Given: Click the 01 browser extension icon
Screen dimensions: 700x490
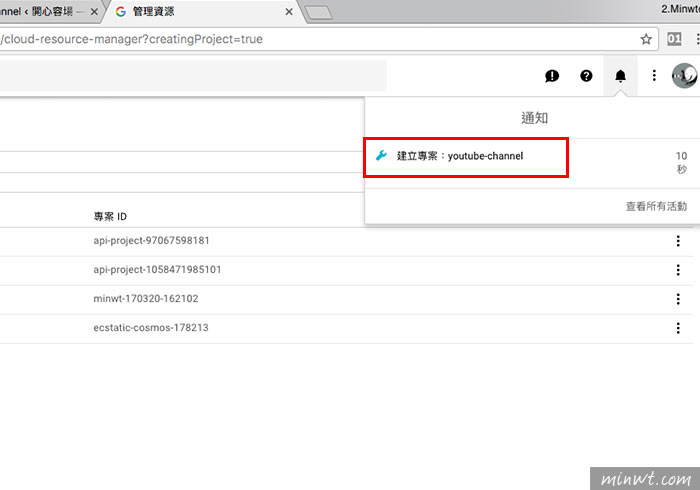Looking at the screenshot, I should [674, 39].
